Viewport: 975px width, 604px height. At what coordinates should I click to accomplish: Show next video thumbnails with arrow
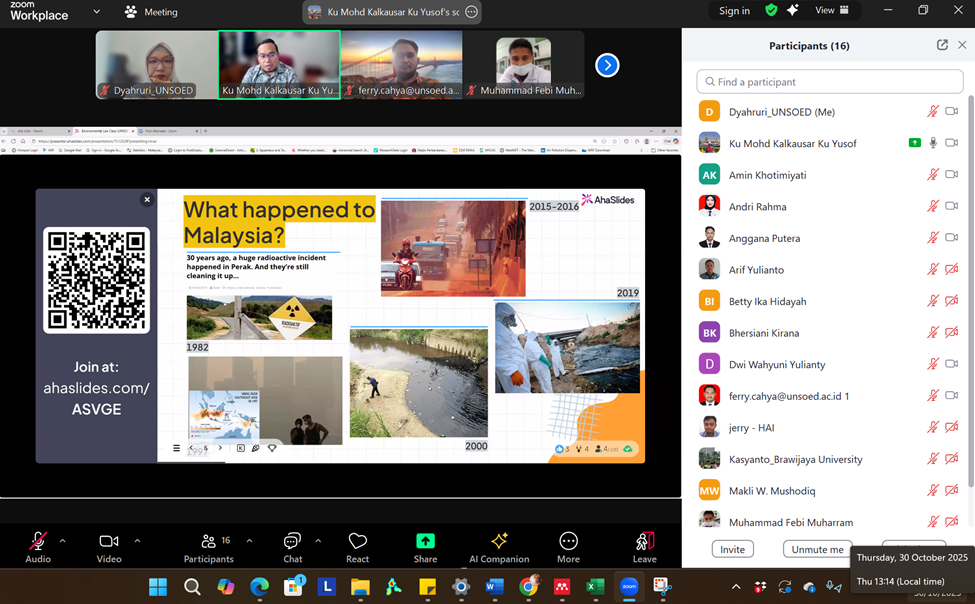pyautogui.click(x=607, y=65)
